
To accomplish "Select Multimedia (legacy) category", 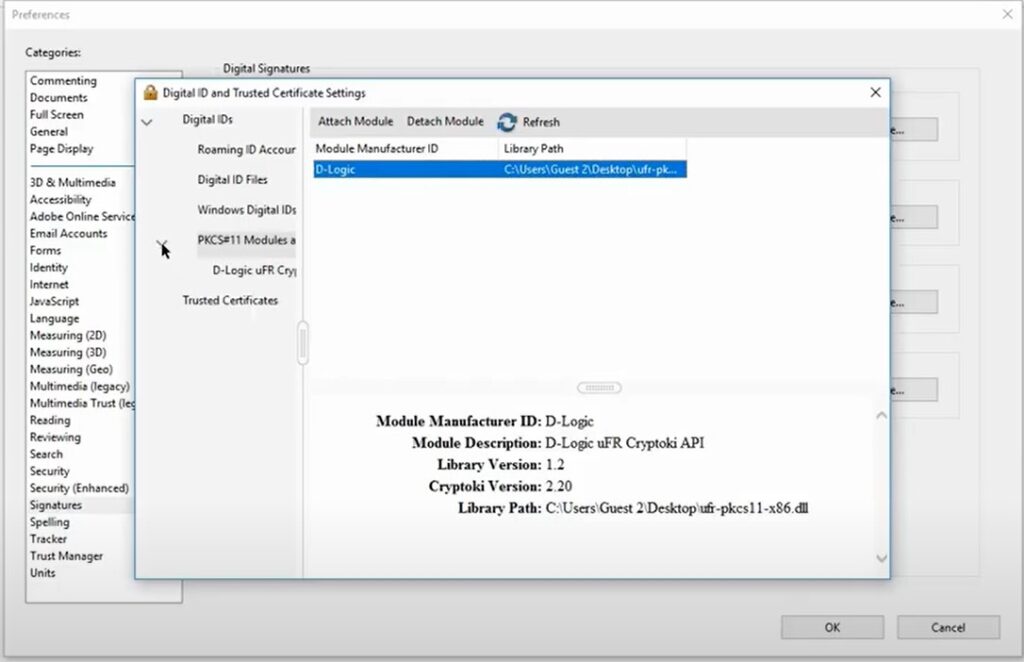I will pos(80,386).
